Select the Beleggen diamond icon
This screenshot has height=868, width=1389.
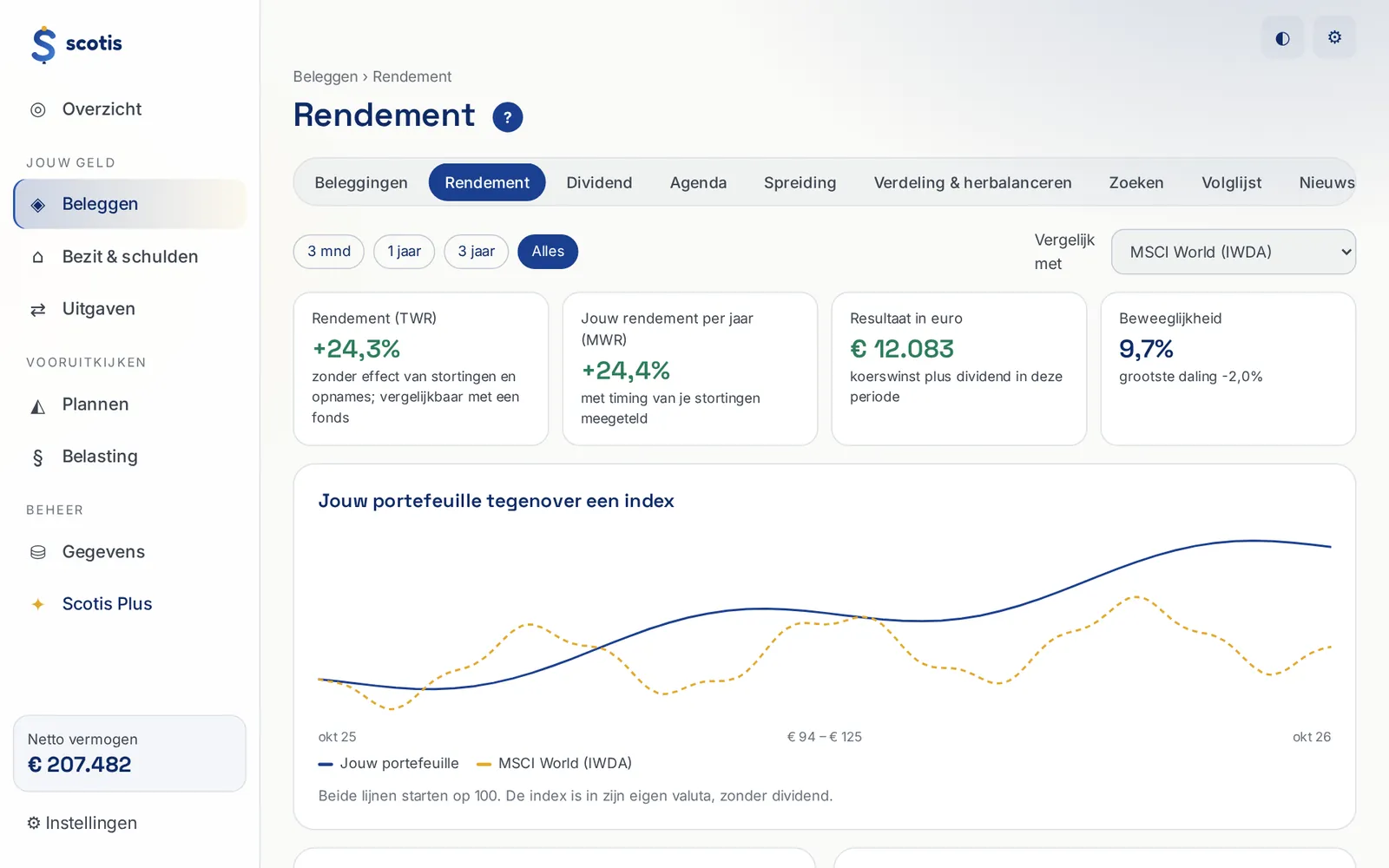tap(37, 205)
